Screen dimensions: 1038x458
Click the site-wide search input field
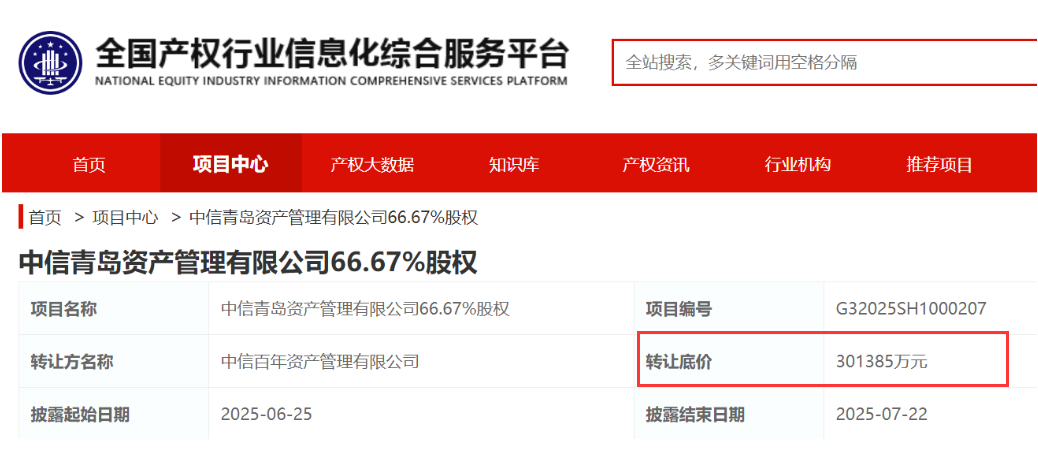(824, 63)
